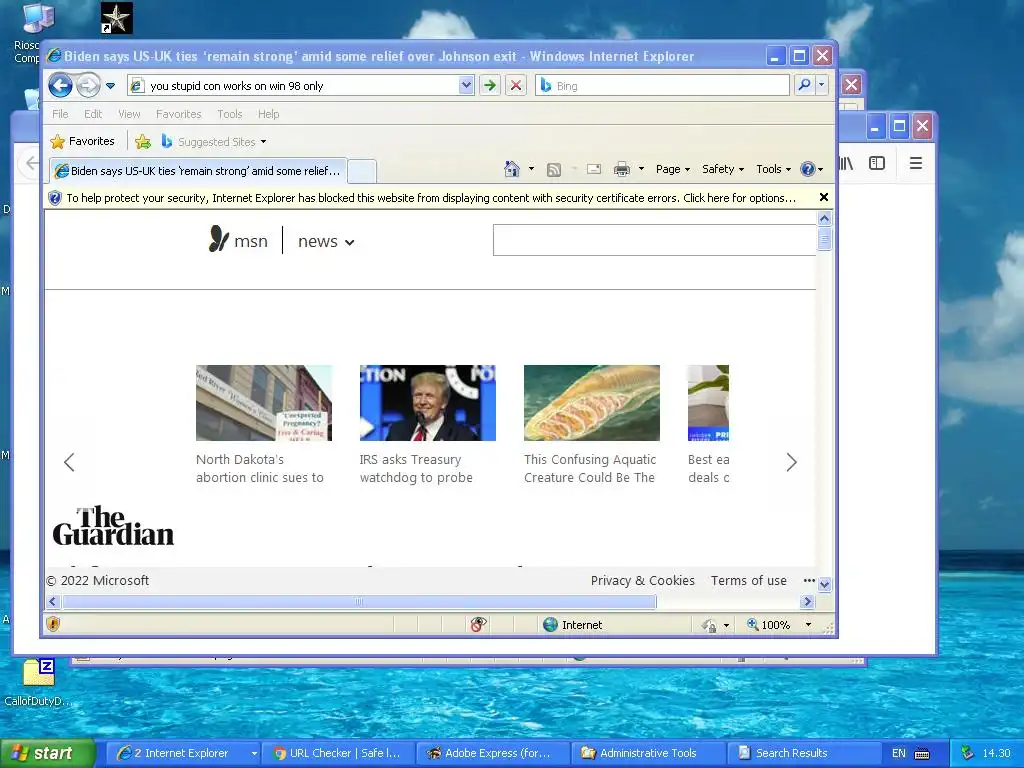Expand the Home button dropdown arrow
The image size is (1024, 768).
[531, 169]
